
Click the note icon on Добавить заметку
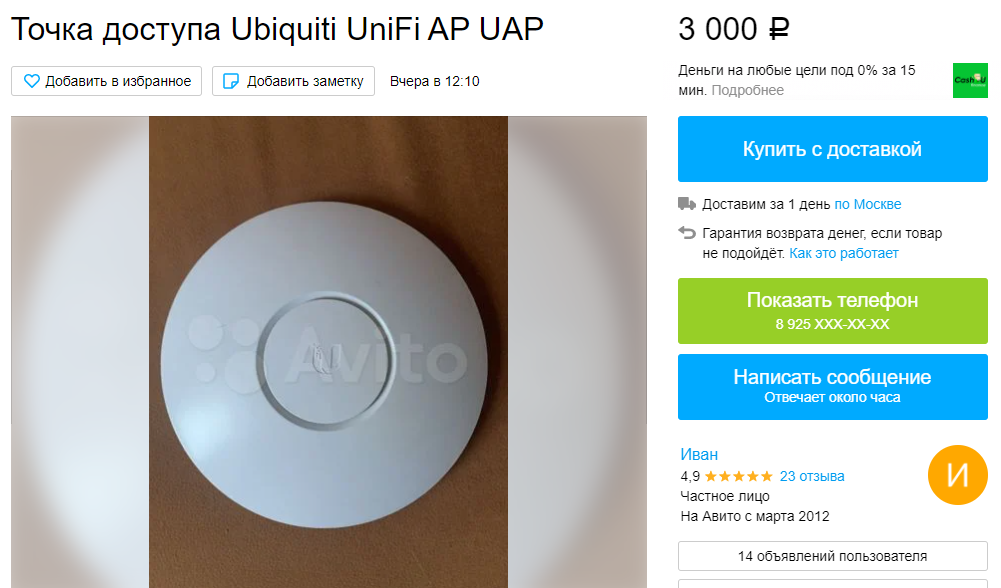pyautogui.click(x=230, y=81)
